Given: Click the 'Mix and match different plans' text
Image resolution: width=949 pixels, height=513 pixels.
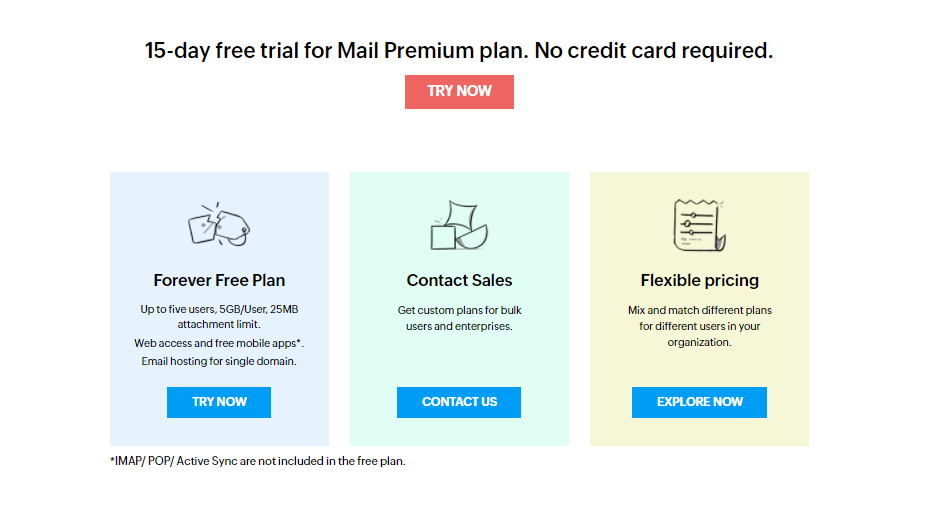Looking at the screenshot, I should 700,326.
